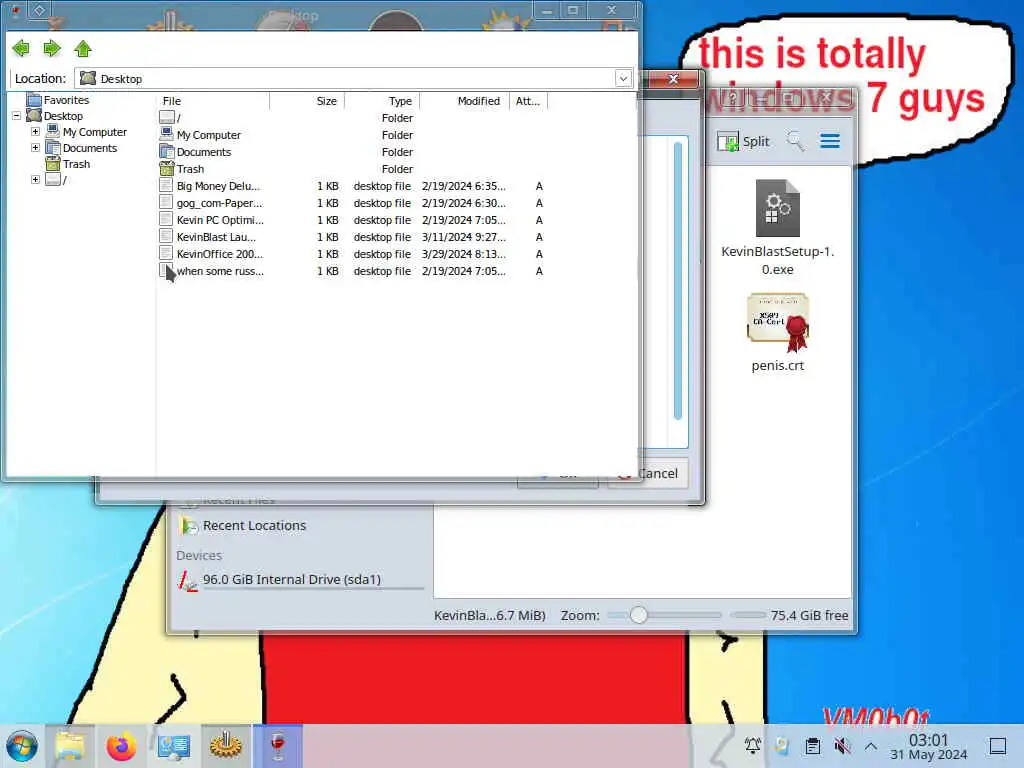Collapse the Desktop tree node
The height and width of the screenshot is (768, 1024).
point(16,116)
